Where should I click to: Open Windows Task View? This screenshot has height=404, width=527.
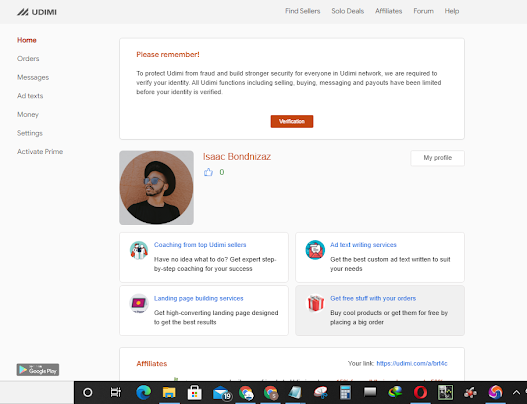(x=116, y=392)
